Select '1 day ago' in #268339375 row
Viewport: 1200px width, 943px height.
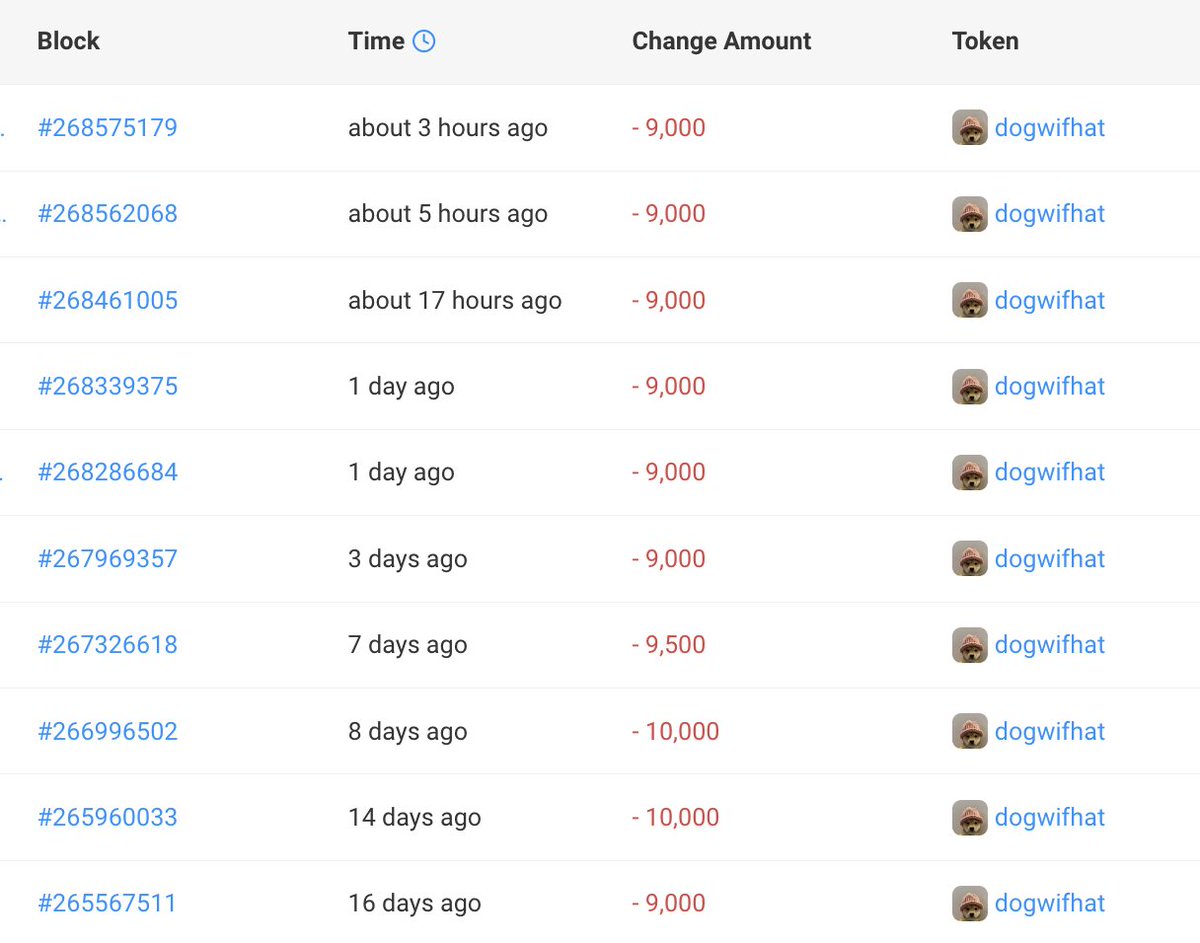(401, 386)
